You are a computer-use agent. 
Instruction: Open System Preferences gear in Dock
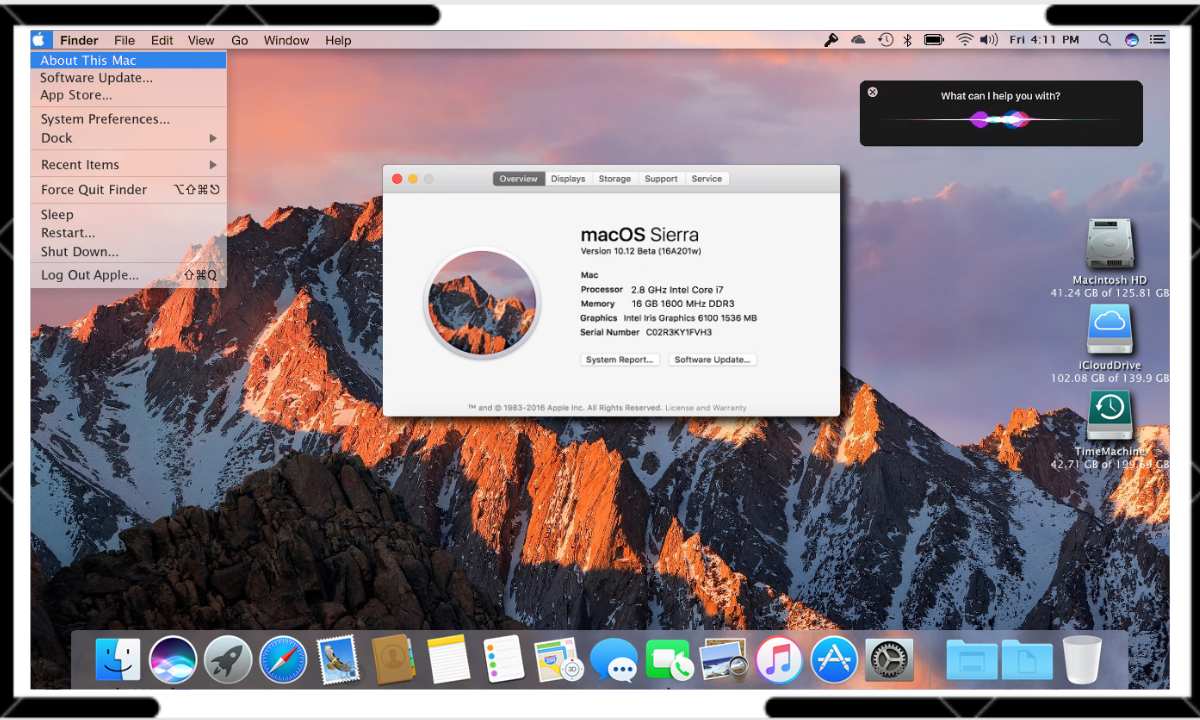point(889,660)
